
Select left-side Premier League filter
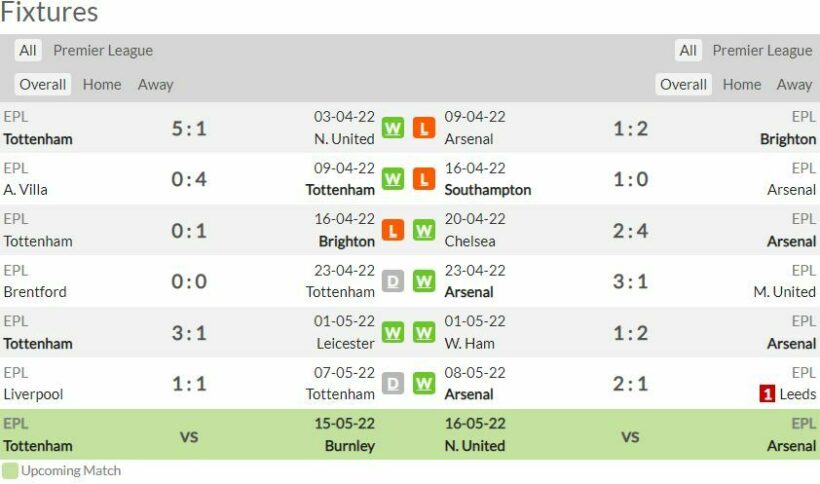click(x=103, y=50)
